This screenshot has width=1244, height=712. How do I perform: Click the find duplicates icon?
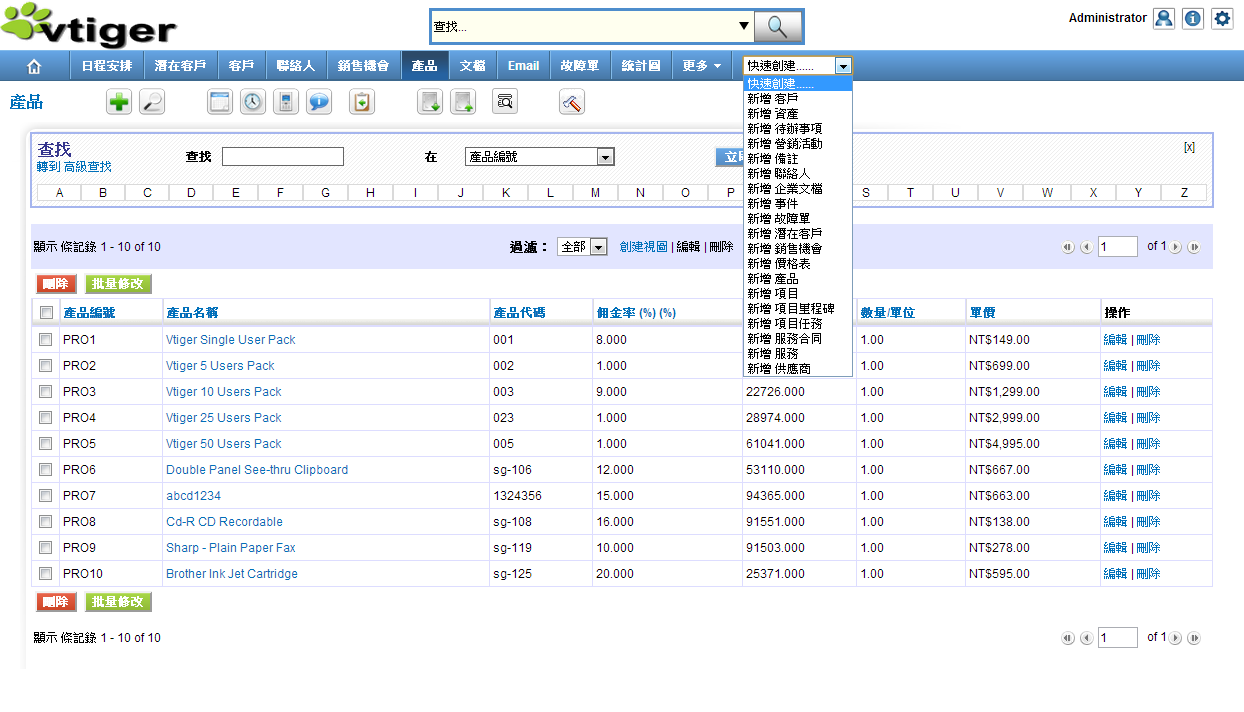coord(505,102)
